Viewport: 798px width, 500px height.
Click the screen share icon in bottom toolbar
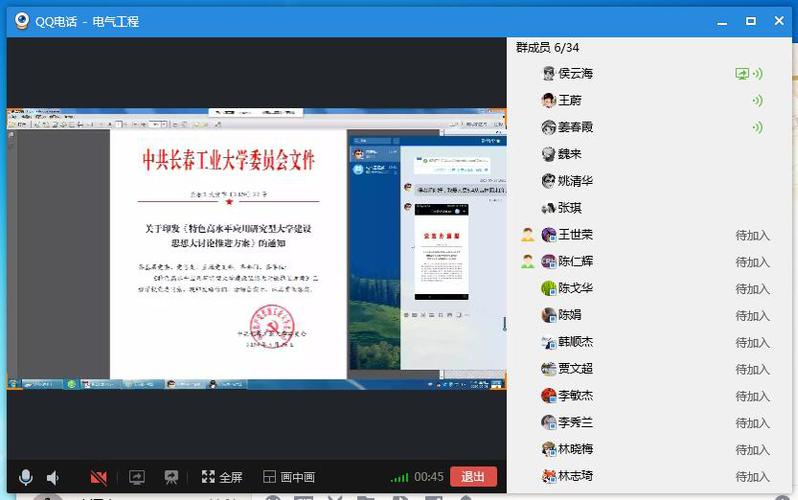point(137,478)
